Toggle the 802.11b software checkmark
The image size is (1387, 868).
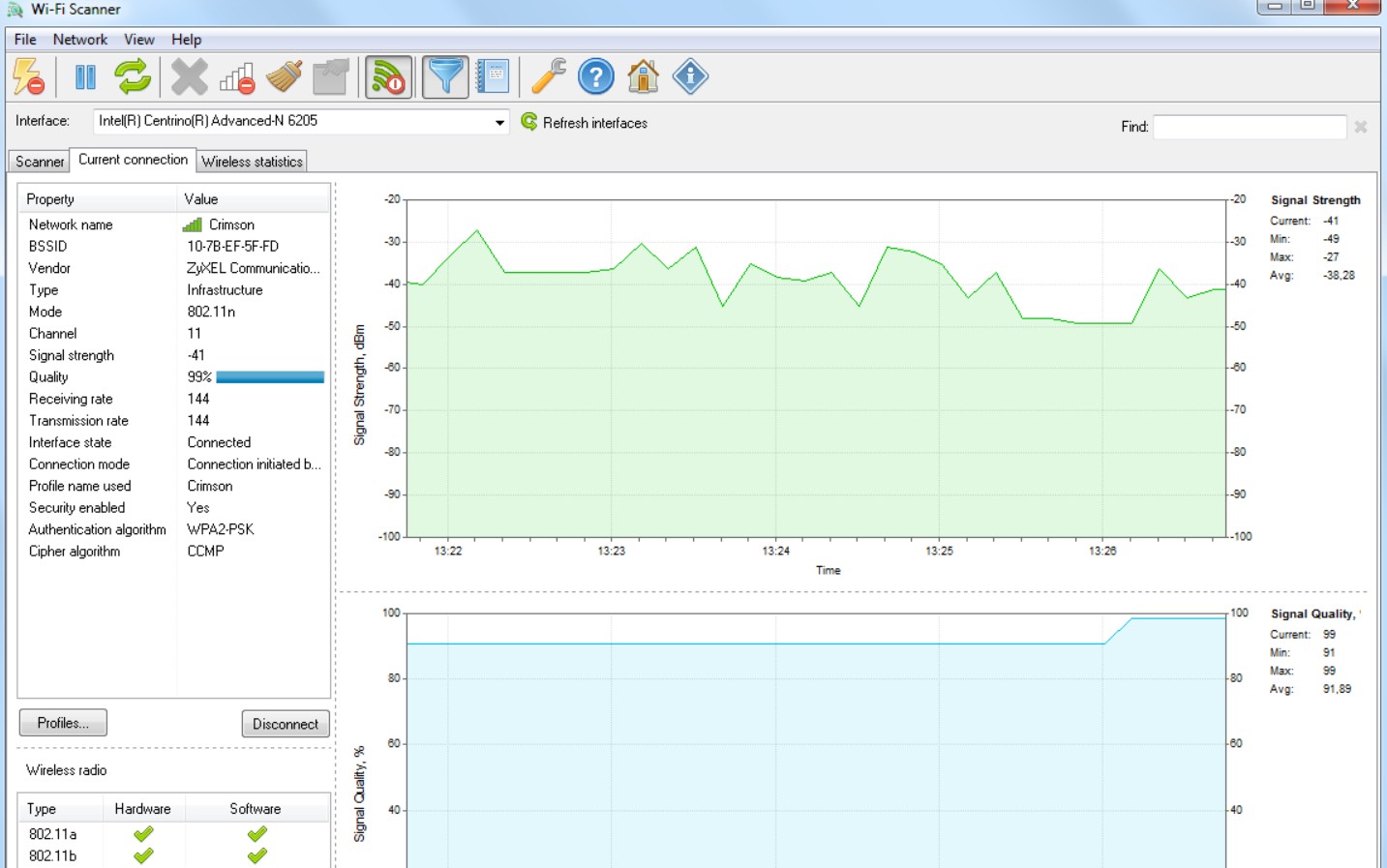tap(257, 853)
